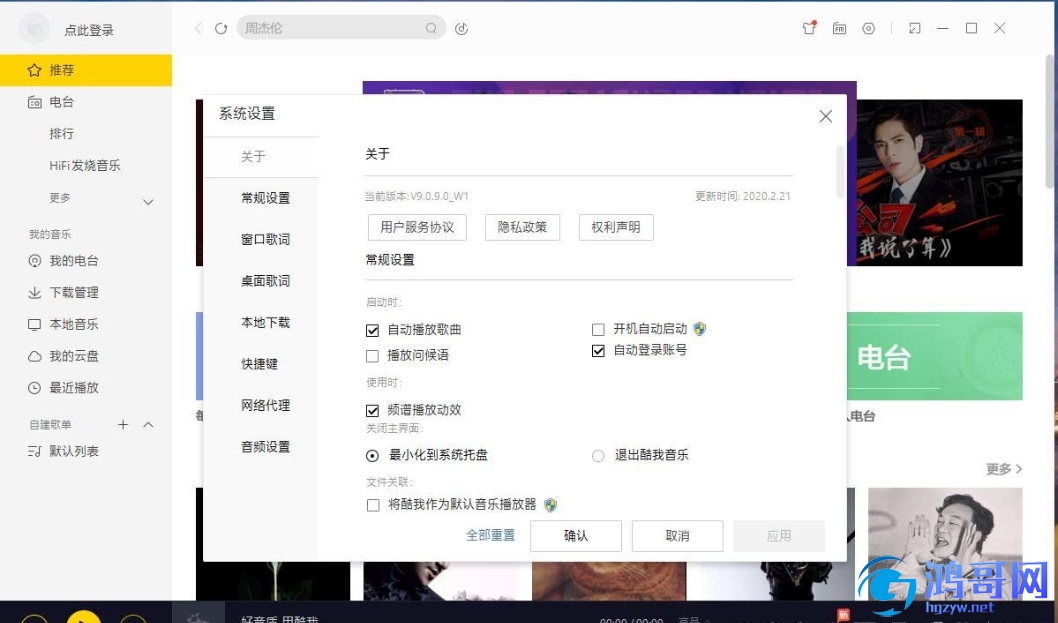
Task: Close the 系统设置 dialog
Action: tap(825, 116)
